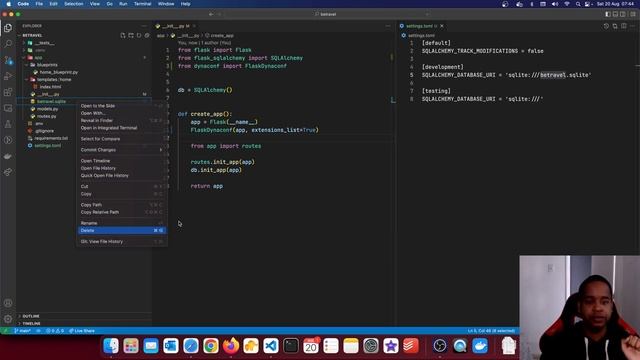Open Source Control view in activity bar
Viewport: 640px width, 360px height.
pos(8,60)
